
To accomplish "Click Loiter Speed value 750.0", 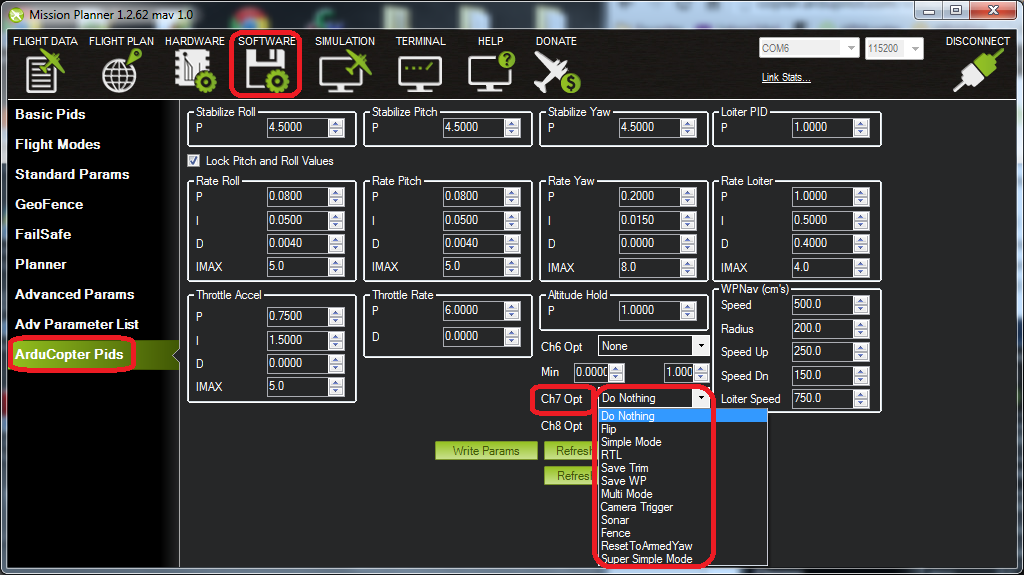I will 822,398.
